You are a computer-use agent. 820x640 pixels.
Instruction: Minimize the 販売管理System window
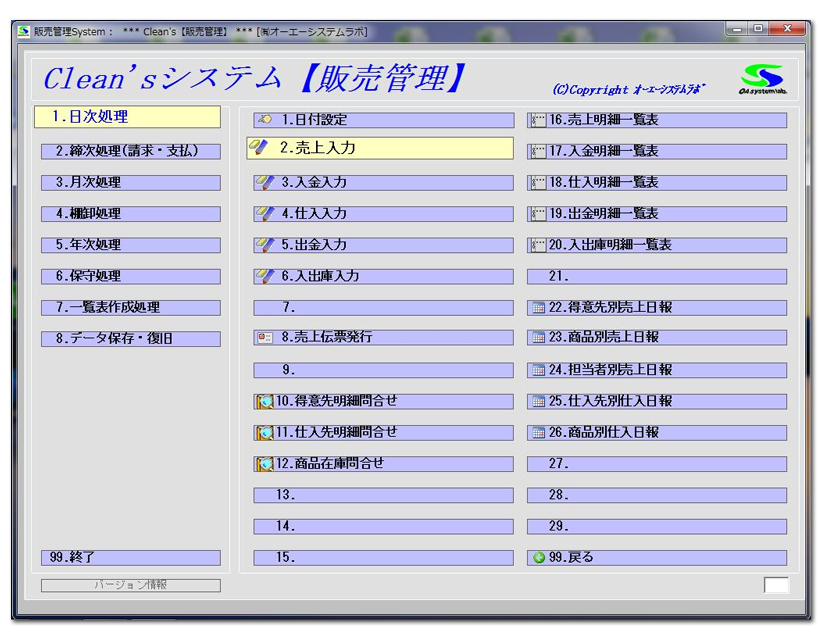(x=737, y=29)
